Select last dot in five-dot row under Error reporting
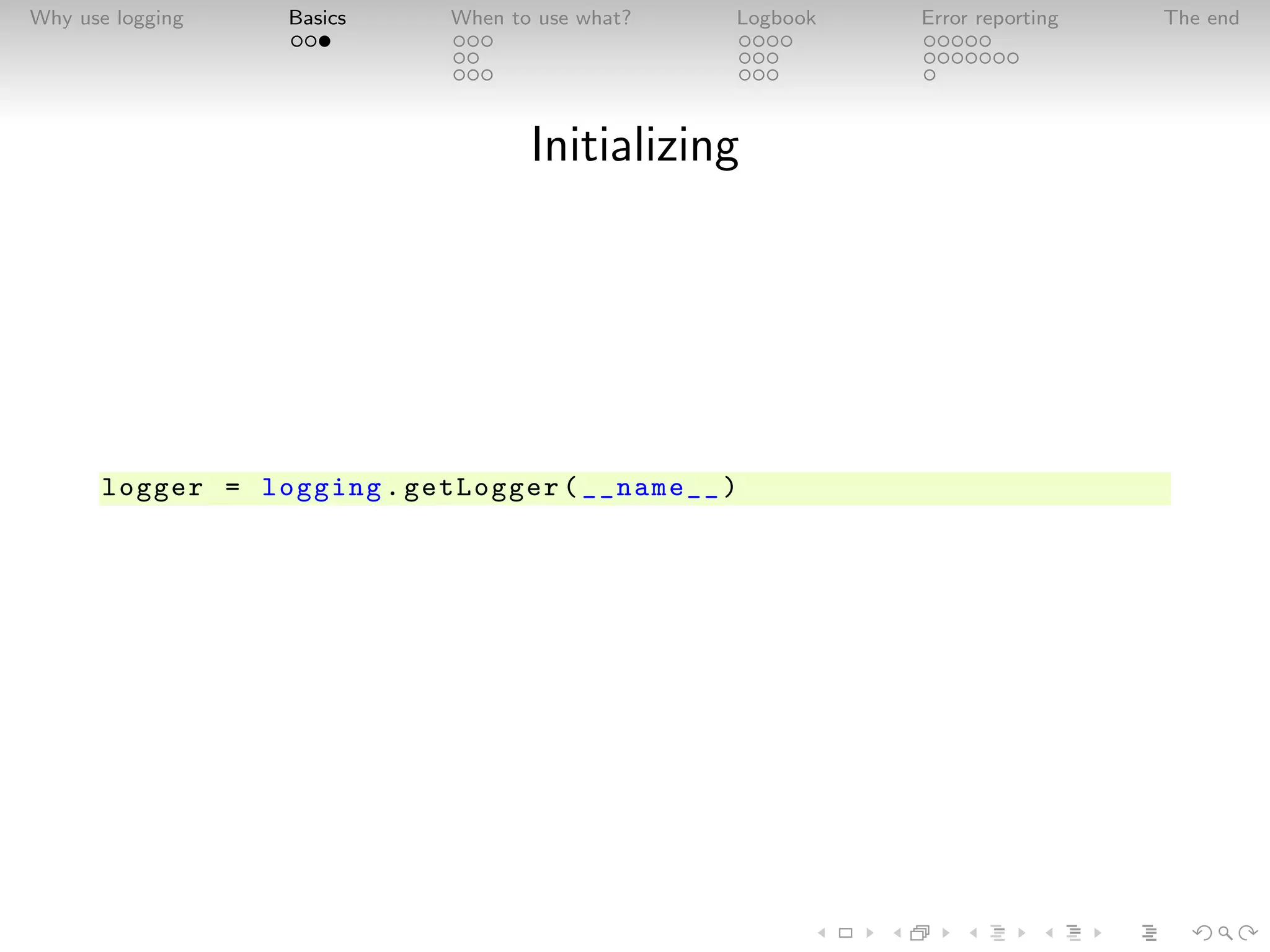This screenshot has height=952, width=1270. point(985,42)
